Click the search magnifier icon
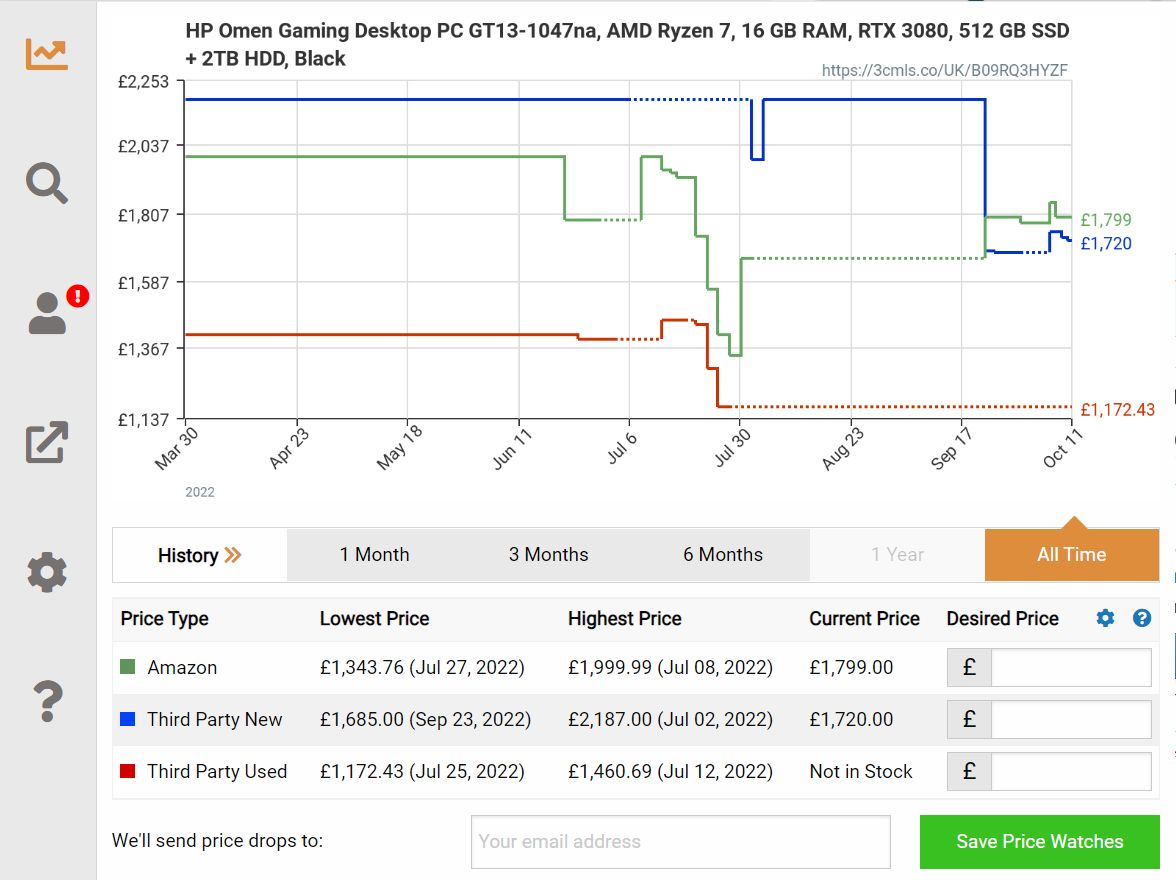The width and height of the screenshot is (1176, 880). point(47,183)
